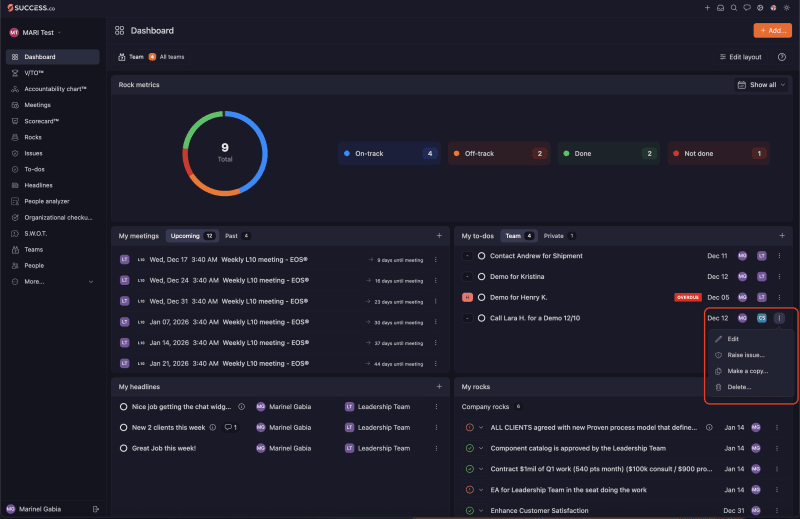Screen dimensions: 800x519
Task: Select the Upcoming meetings tab
Action: point(192,236)
